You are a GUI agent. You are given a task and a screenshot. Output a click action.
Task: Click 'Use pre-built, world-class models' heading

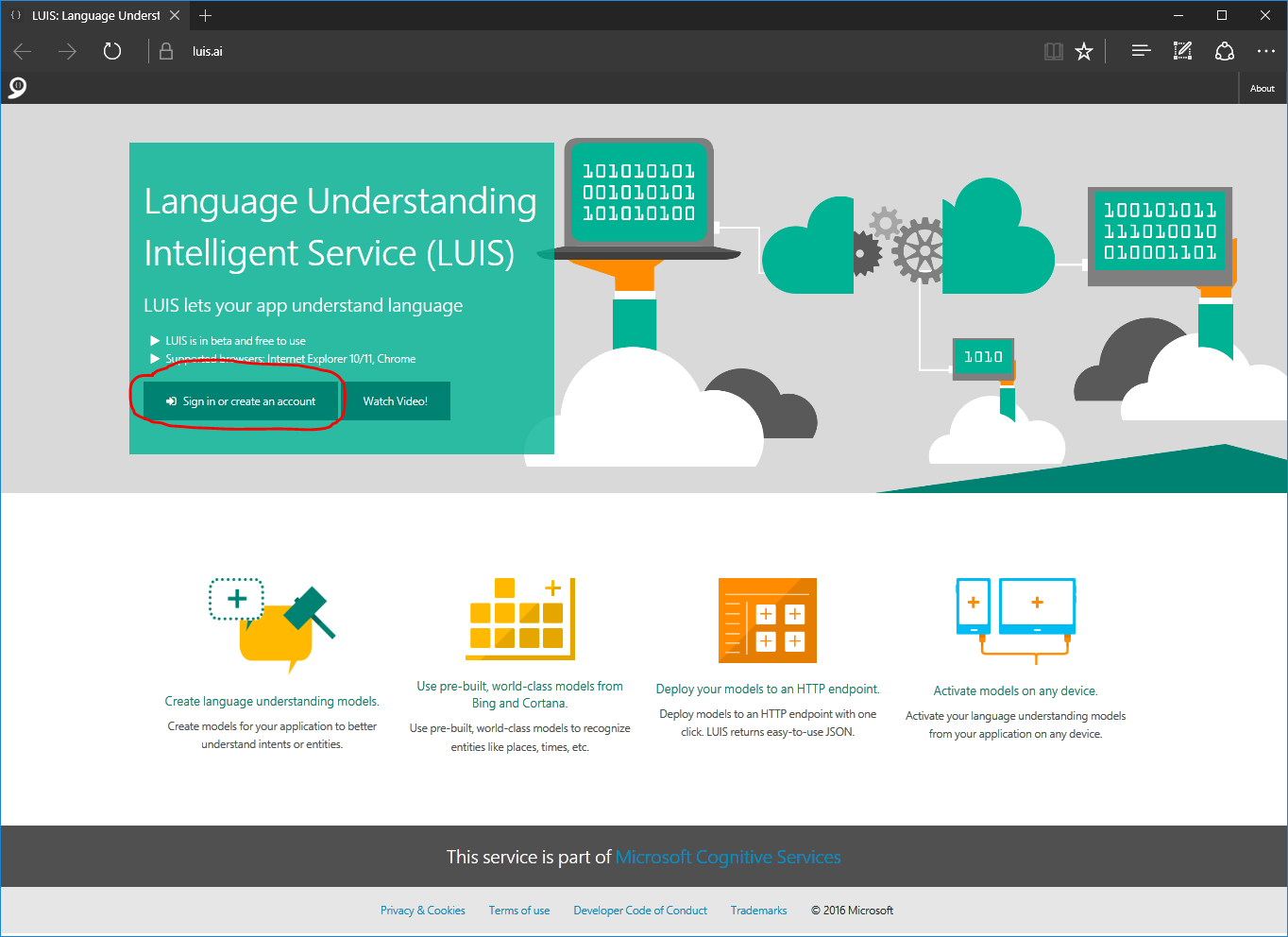(520, 694)
